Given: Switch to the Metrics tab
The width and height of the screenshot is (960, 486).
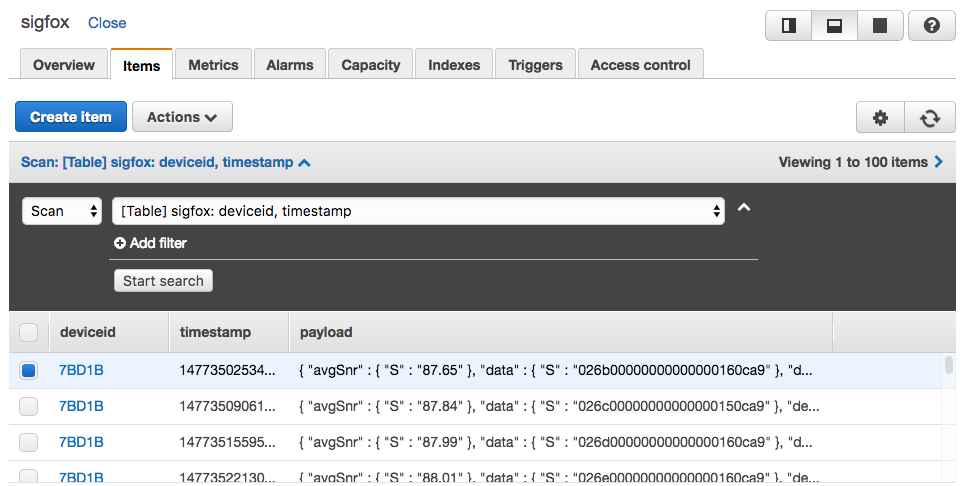Looking at the screenshot, I should click(213, 65).
